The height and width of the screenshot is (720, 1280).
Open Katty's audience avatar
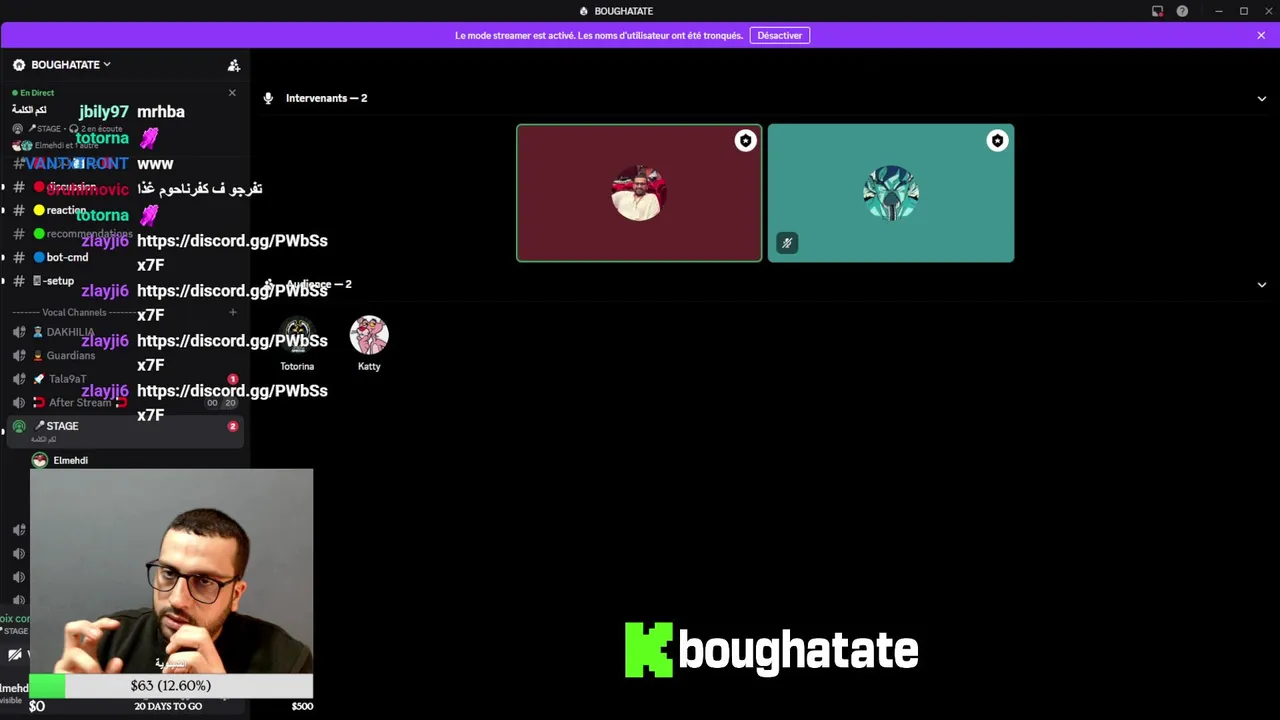[369, 336]
